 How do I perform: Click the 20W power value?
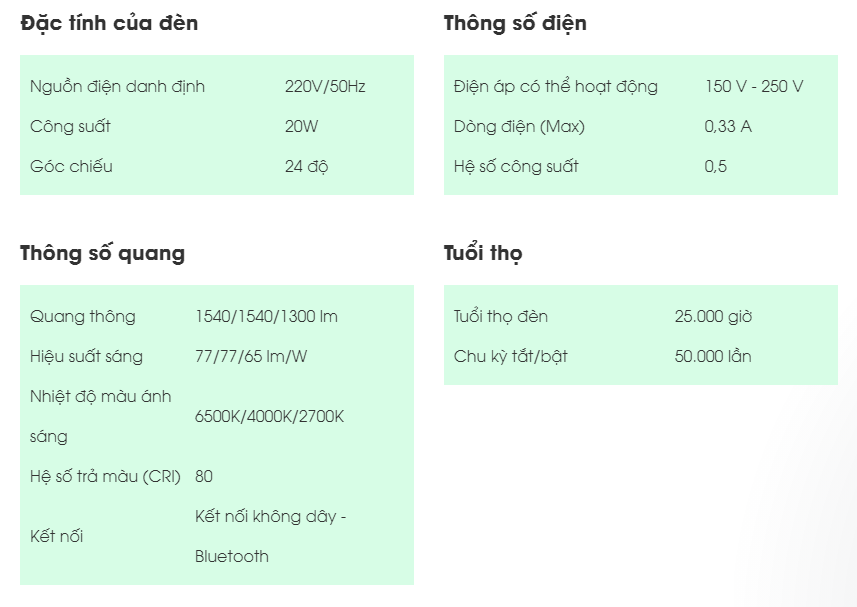point(303,126)
